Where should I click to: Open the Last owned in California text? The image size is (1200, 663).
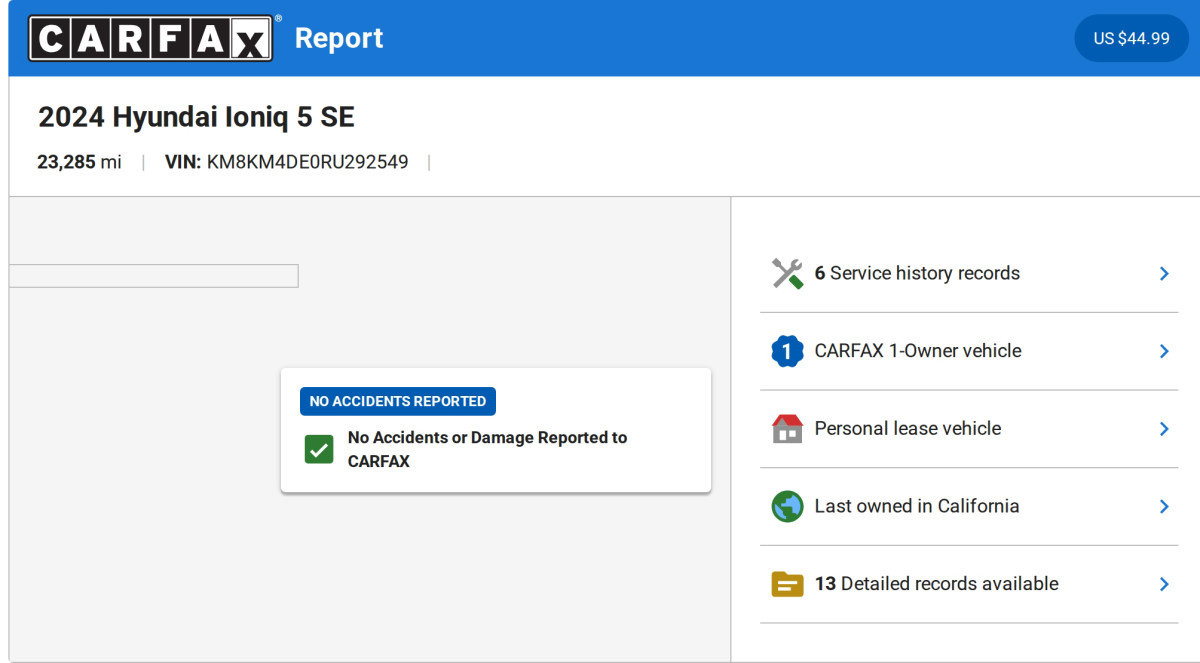click(x=917, y=506)
